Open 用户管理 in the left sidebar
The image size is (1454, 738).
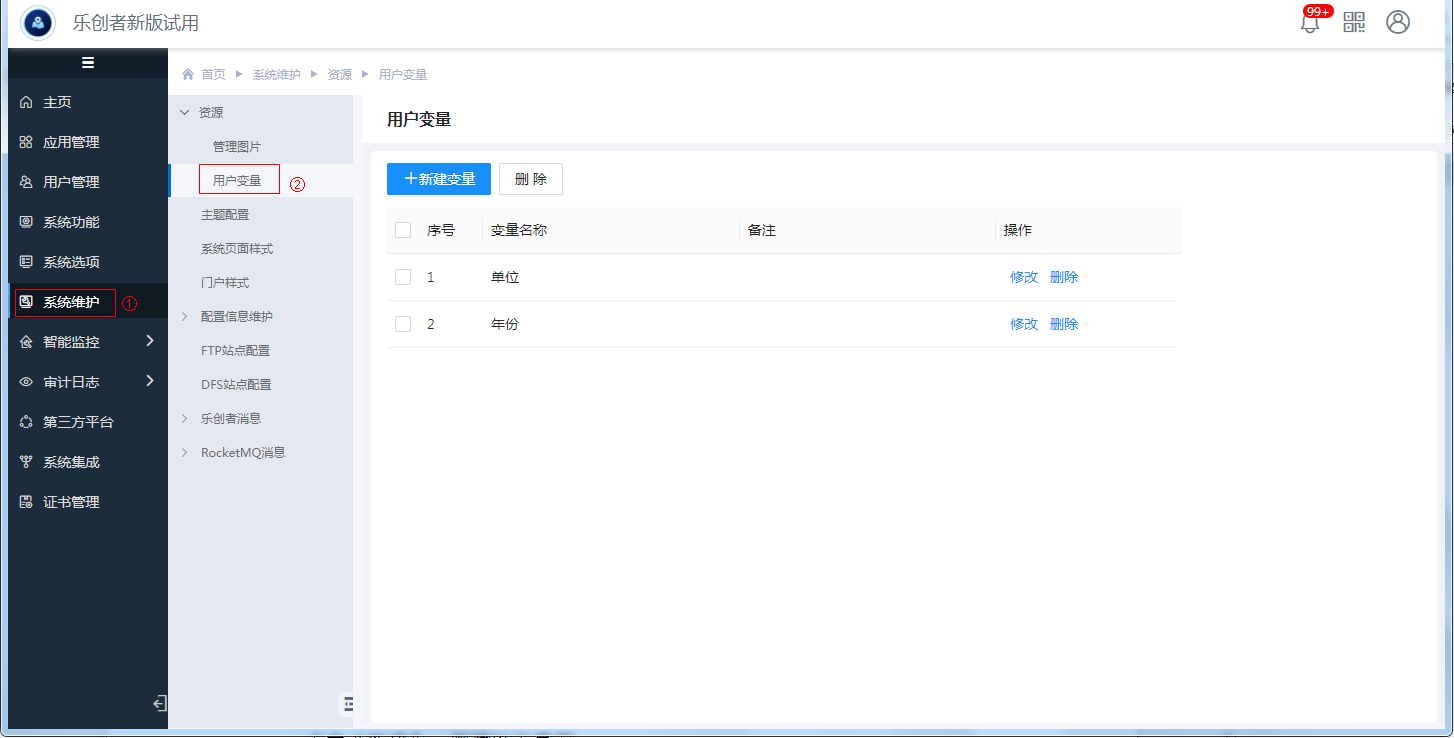pyautogui.click(x=71, y=182)
